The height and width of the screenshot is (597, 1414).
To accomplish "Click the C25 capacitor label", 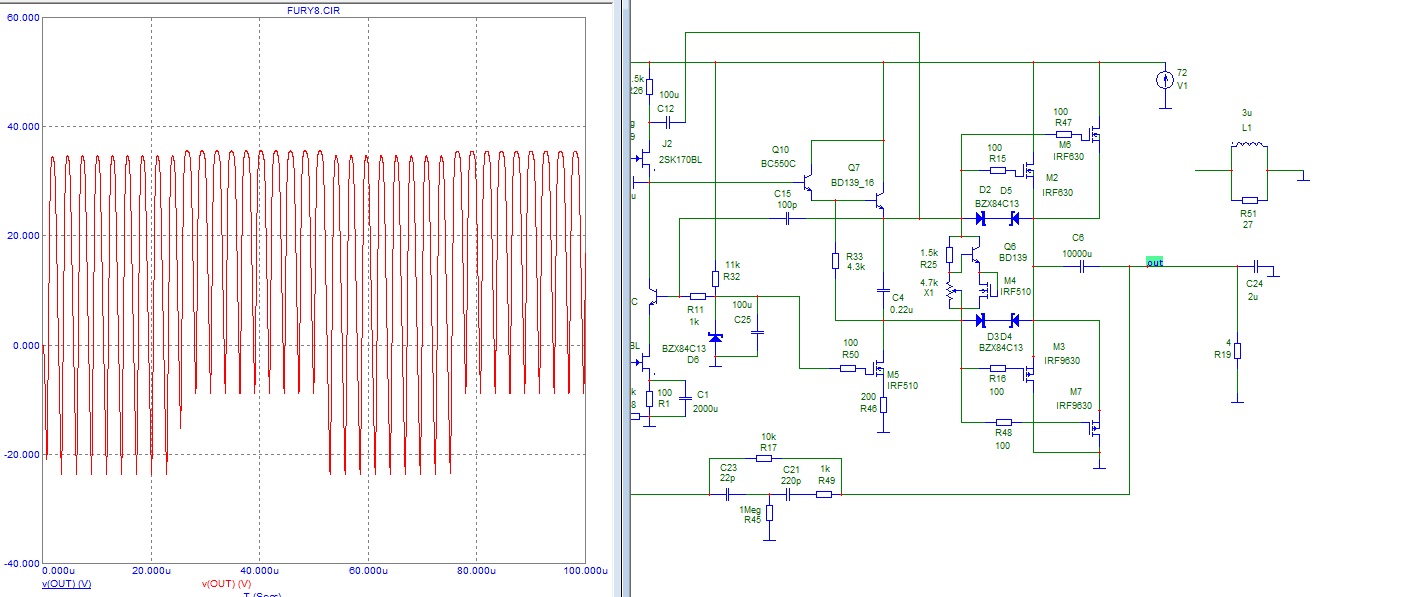I will (x=741, y=319).
